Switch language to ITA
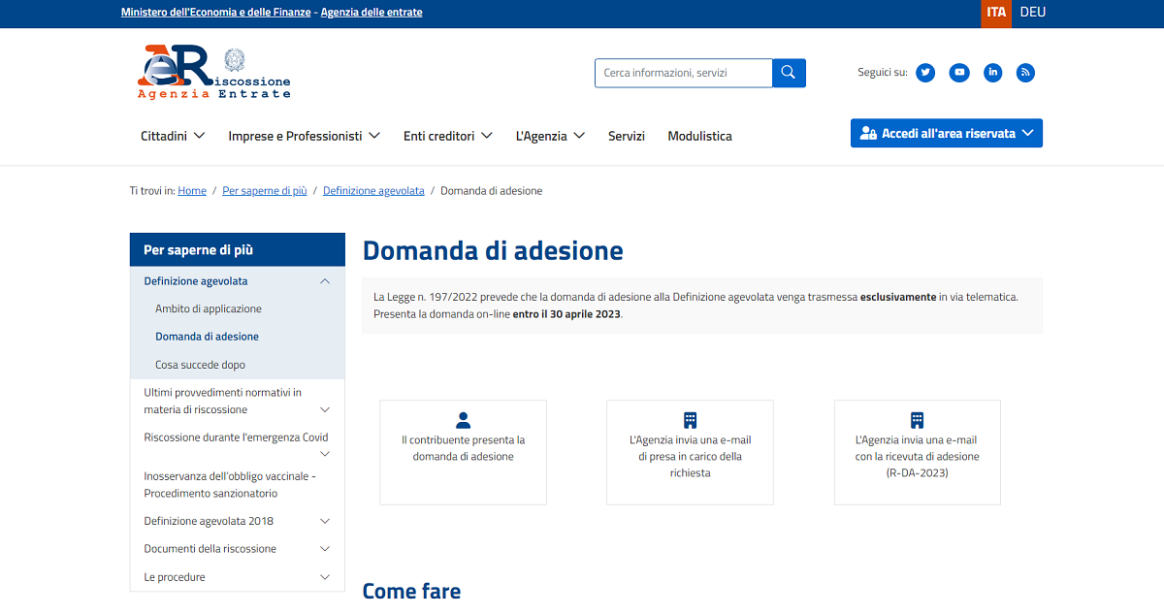Viewport: 1164px width, 615px height. coord(996,13)
